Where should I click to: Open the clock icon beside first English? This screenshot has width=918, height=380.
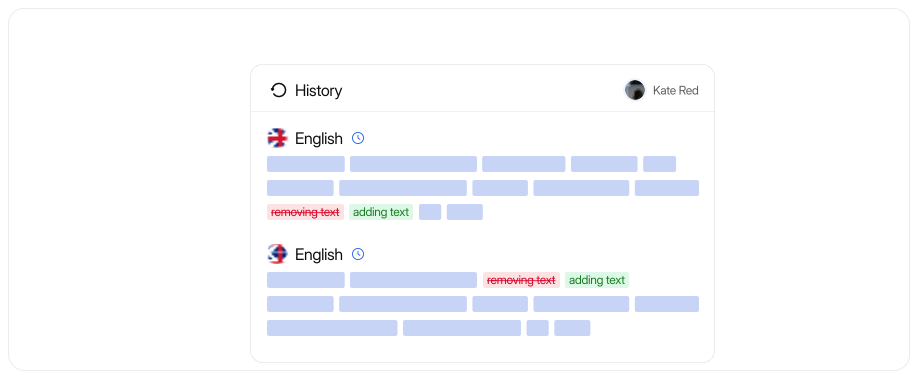358,138
